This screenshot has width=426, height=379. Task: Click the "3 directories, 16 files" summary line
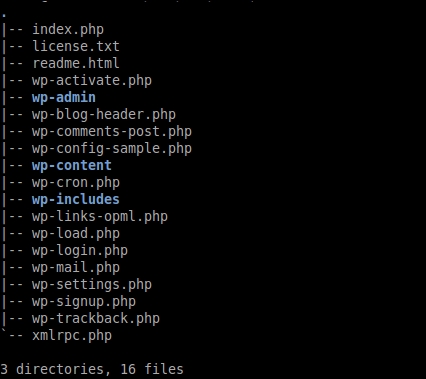(x=92, y=370)
